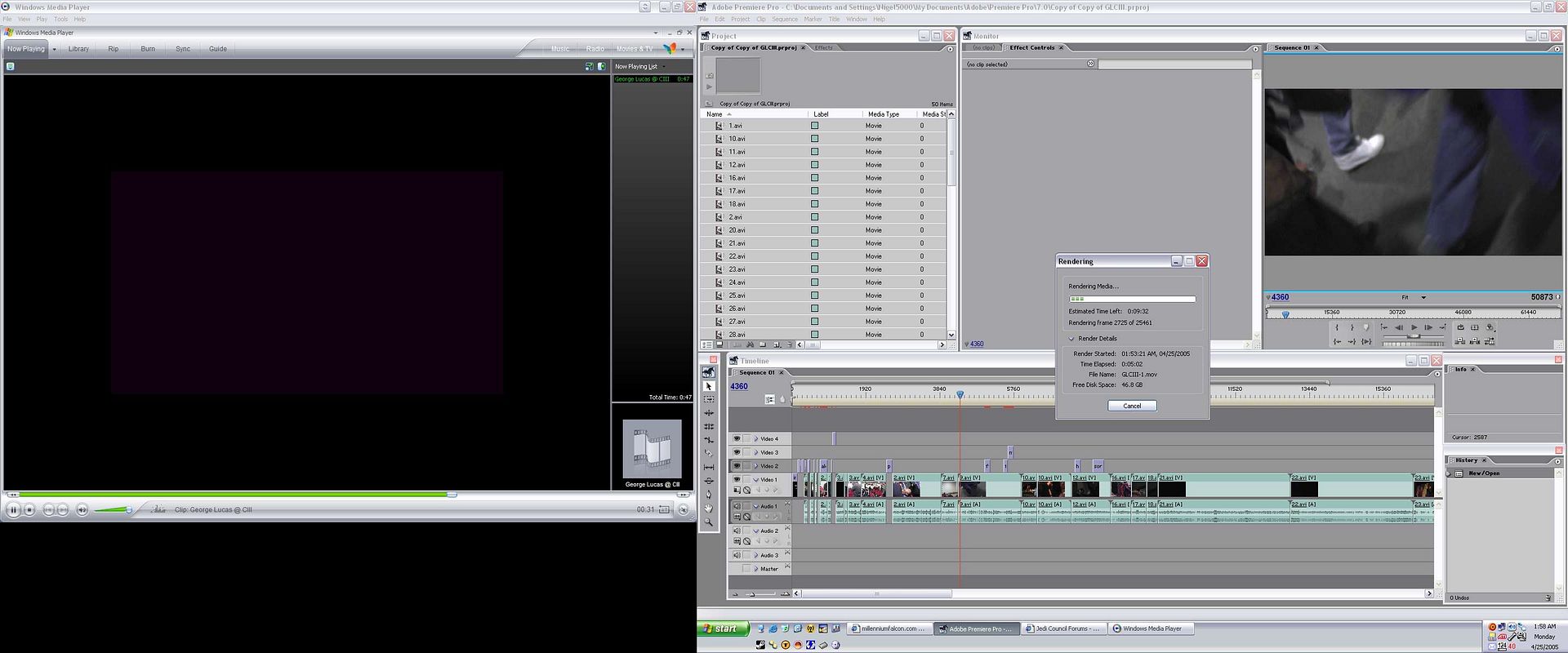Toggle Video 3 track visibility eye
Viewport: 1568px width, 653px height.
[x=737, y=452]
